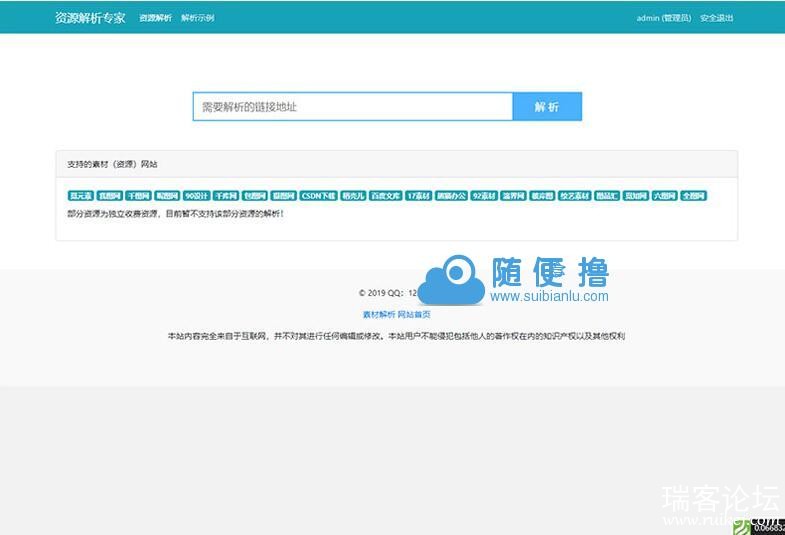Click the www.suibianlu.com watermark URL
This screenshot has width=785, height=535.
549,296
